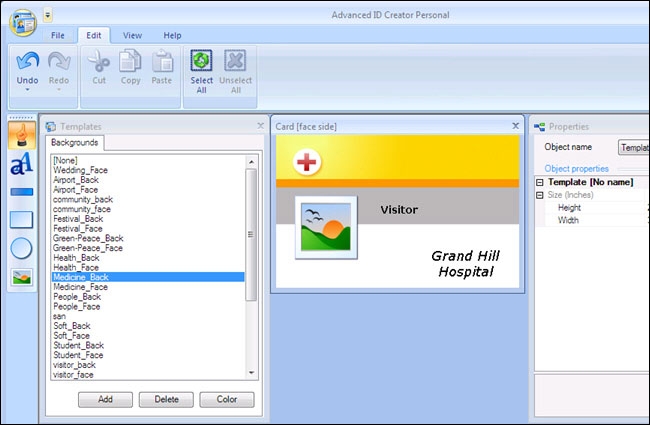Select [None] in the backgrounds list
The image size is (650, 425).
click(148, 160)
